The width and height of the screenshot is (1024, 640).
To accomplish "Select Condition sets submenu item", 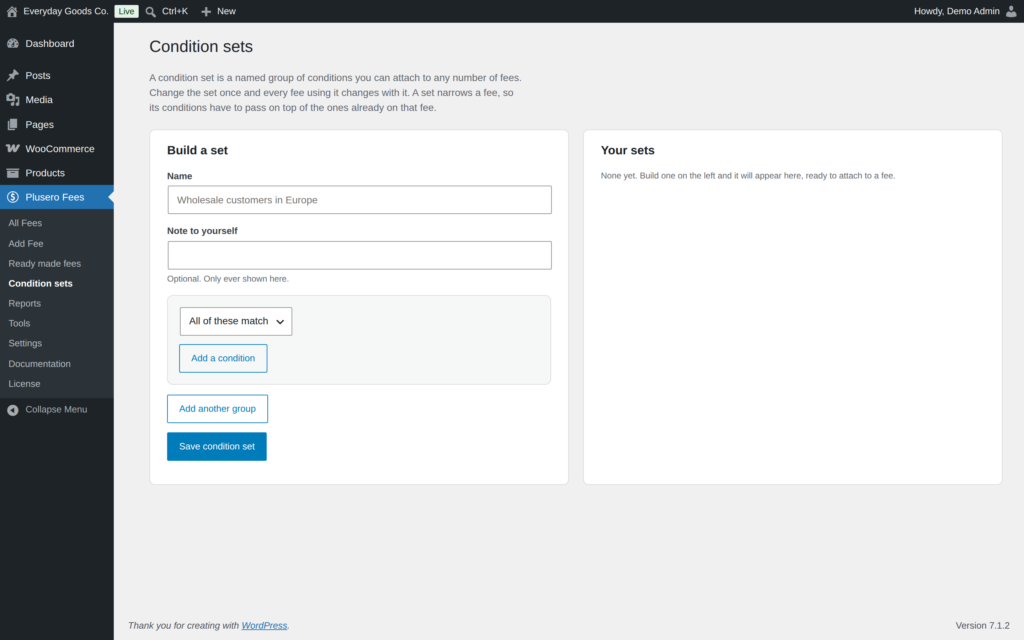I will (40, 283).
